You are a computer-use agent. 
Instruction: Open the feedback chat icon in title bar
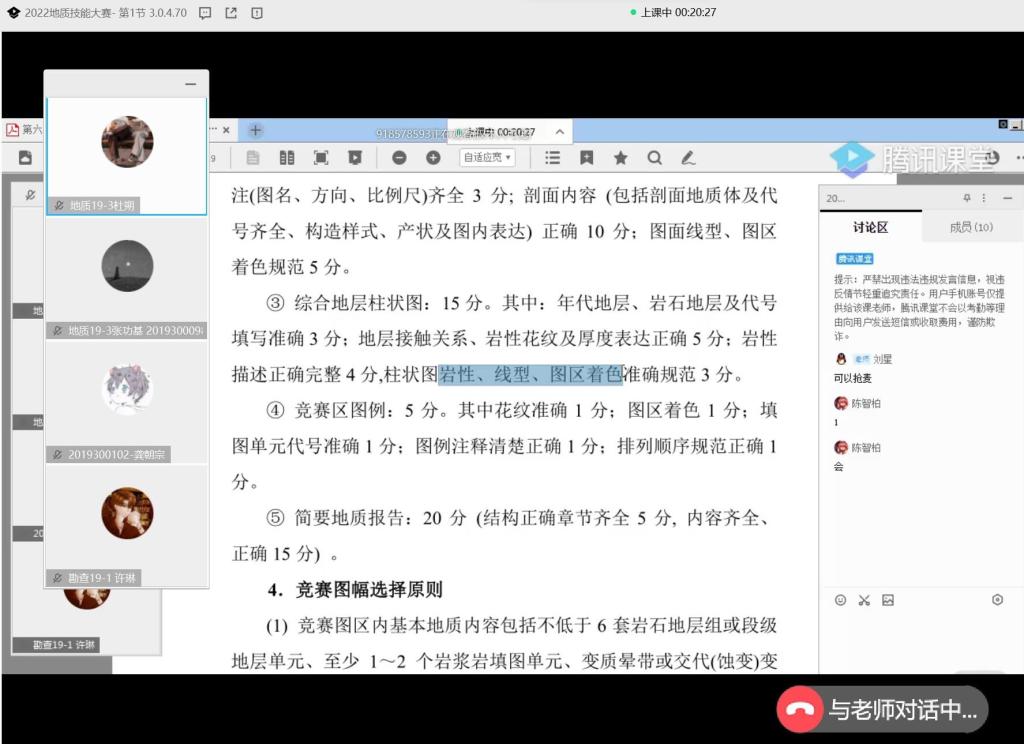click(x=205, y=13)
